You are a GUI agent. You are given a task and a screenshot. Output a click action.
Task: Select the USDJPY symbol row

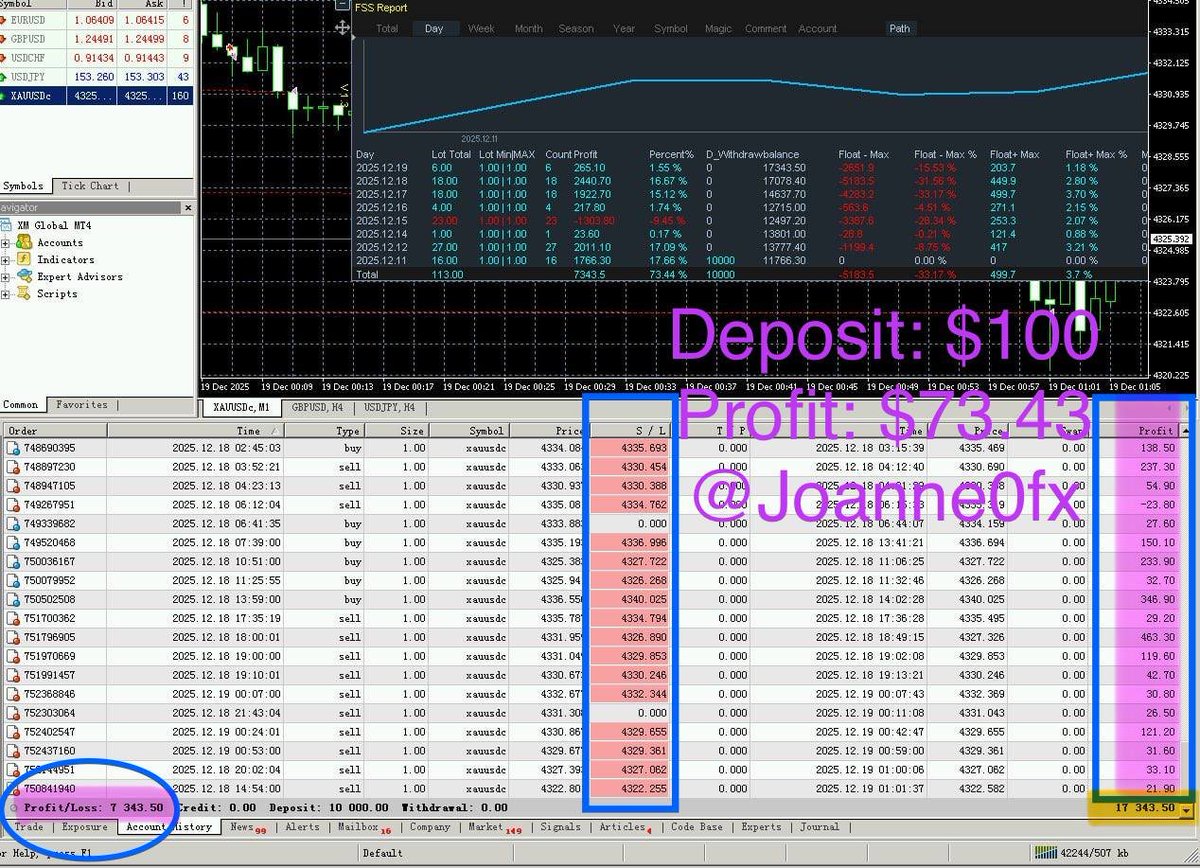(x=97, y=77)
